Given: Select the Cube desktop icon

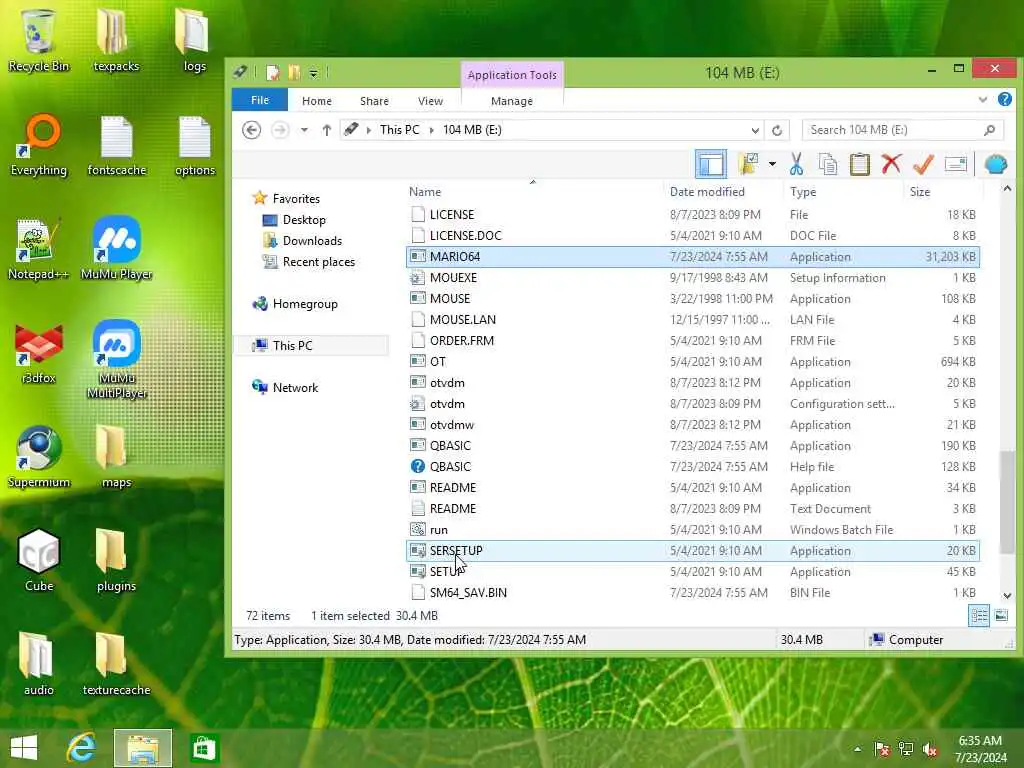Looking at the screenshot, I should click(x=39, y=560).
